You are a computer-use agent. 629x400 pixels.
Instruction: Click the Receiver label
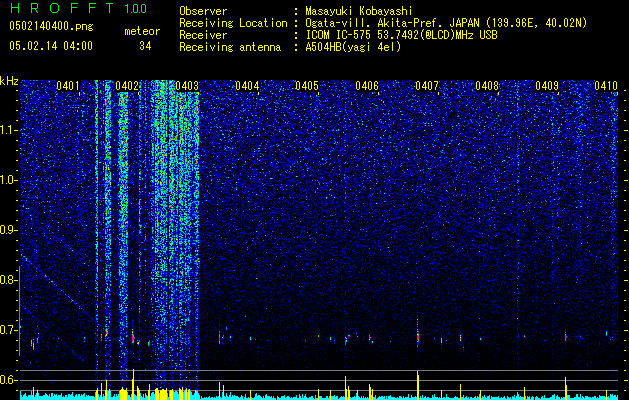coord(203,35)
